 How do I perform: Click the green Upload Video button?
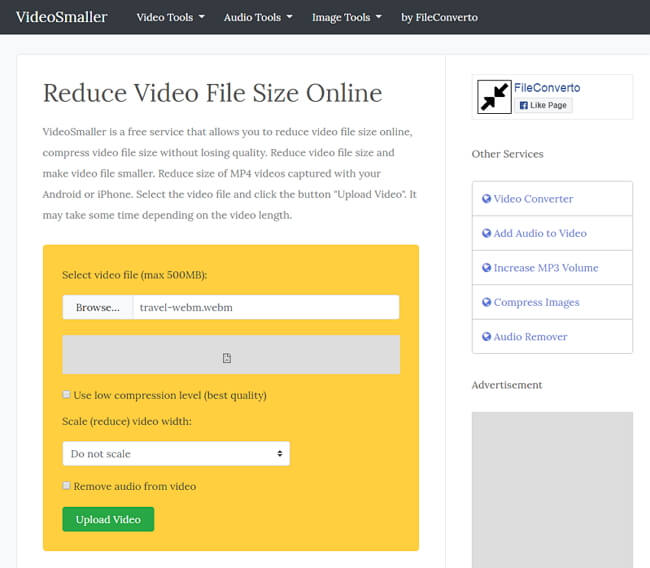[x=108, y=519]
